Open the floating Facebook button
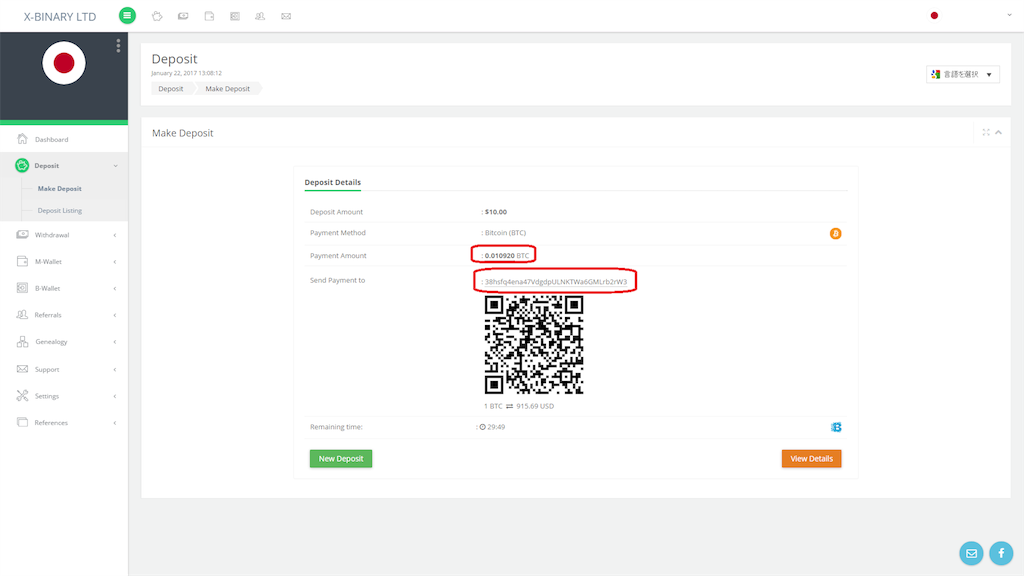This screenshot has height=576, width=1024. 1001,553
